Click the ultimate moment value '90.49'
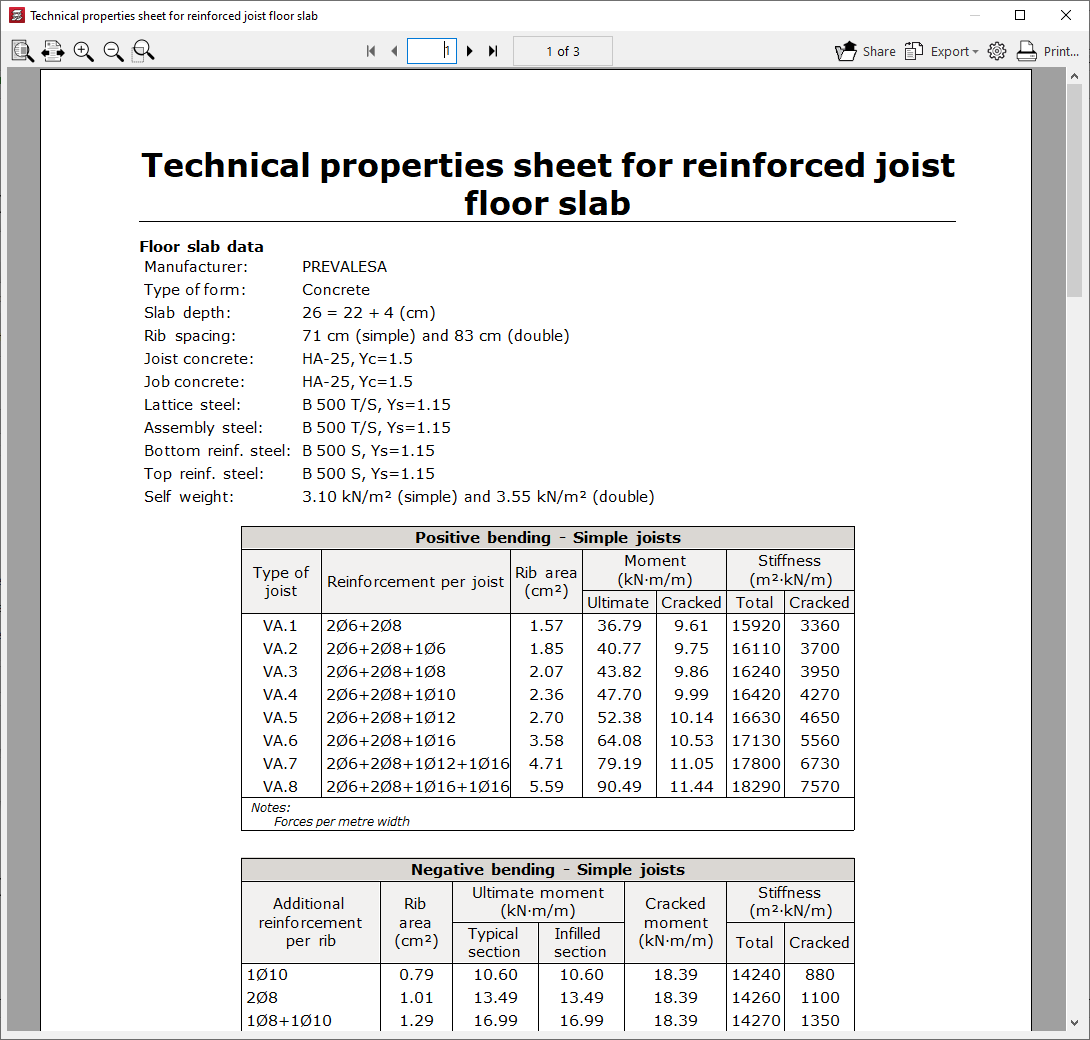 point(619,786)
